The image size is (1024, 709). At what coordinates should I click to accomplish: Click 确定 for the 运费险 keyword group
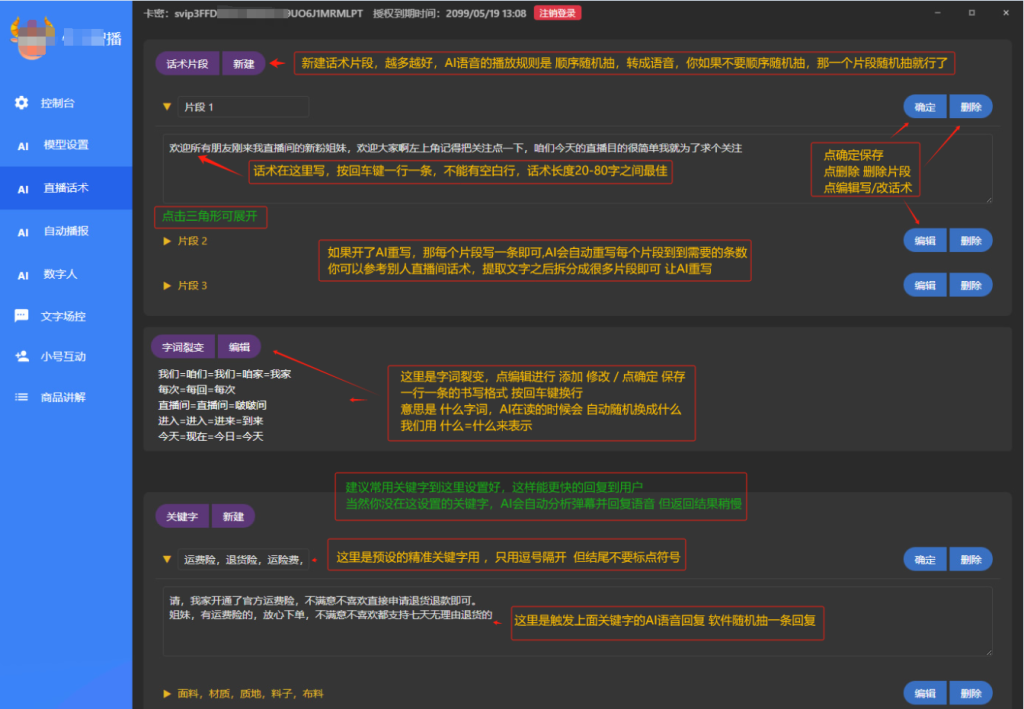925,559
